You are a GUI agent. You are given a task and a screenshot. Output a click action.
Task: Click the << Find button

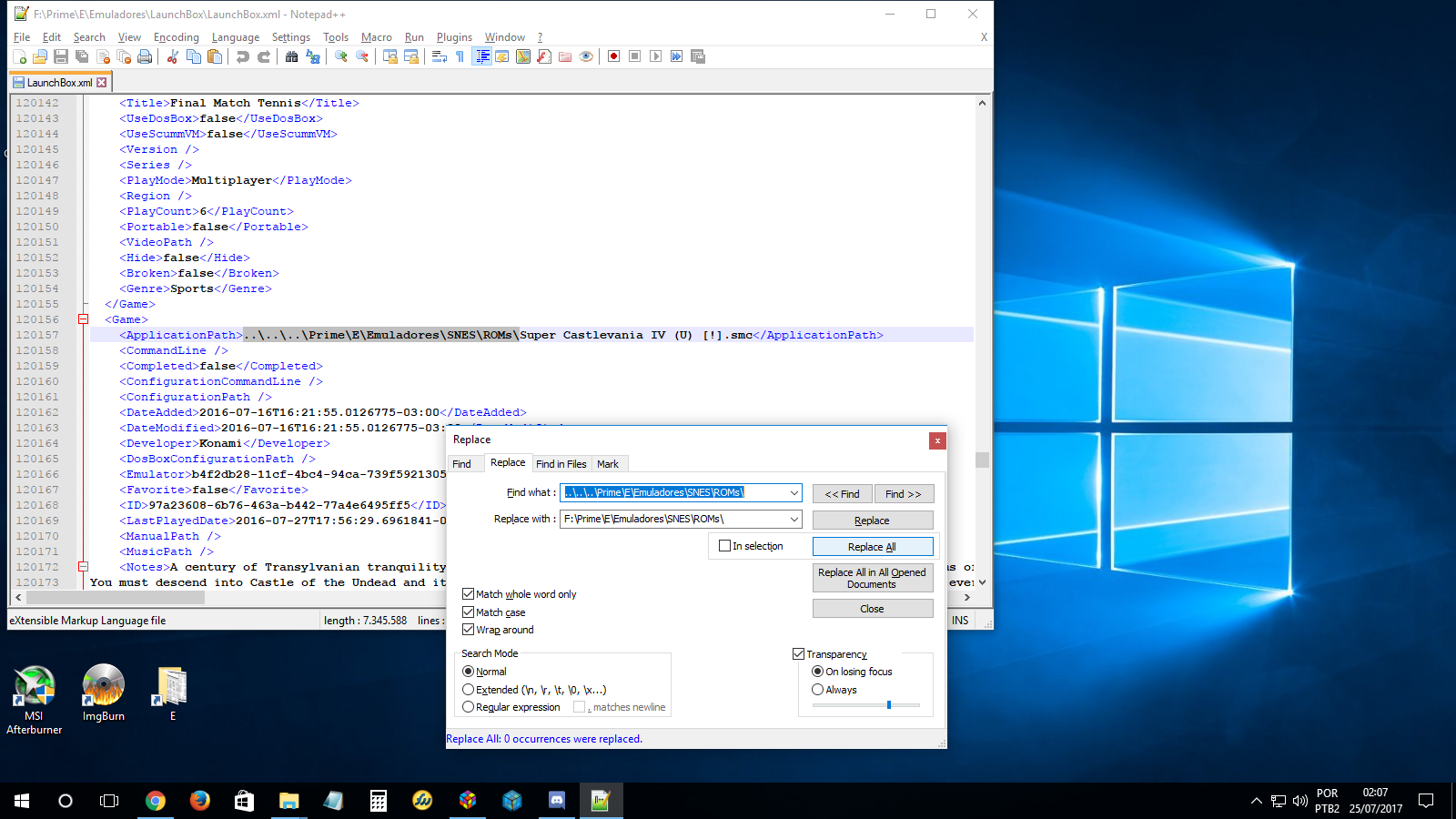click(842, 494)
